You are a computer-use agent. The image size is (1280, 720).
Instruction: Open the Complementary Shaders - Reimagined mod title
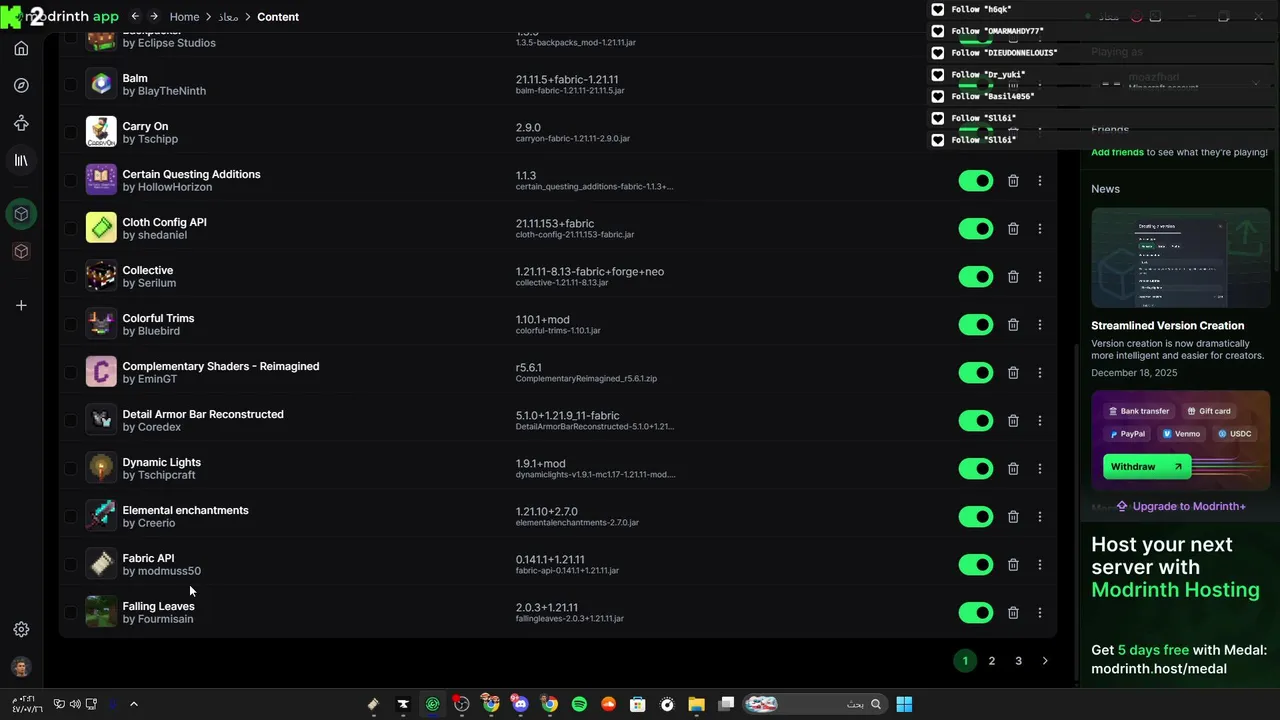(x=221, y=366)
